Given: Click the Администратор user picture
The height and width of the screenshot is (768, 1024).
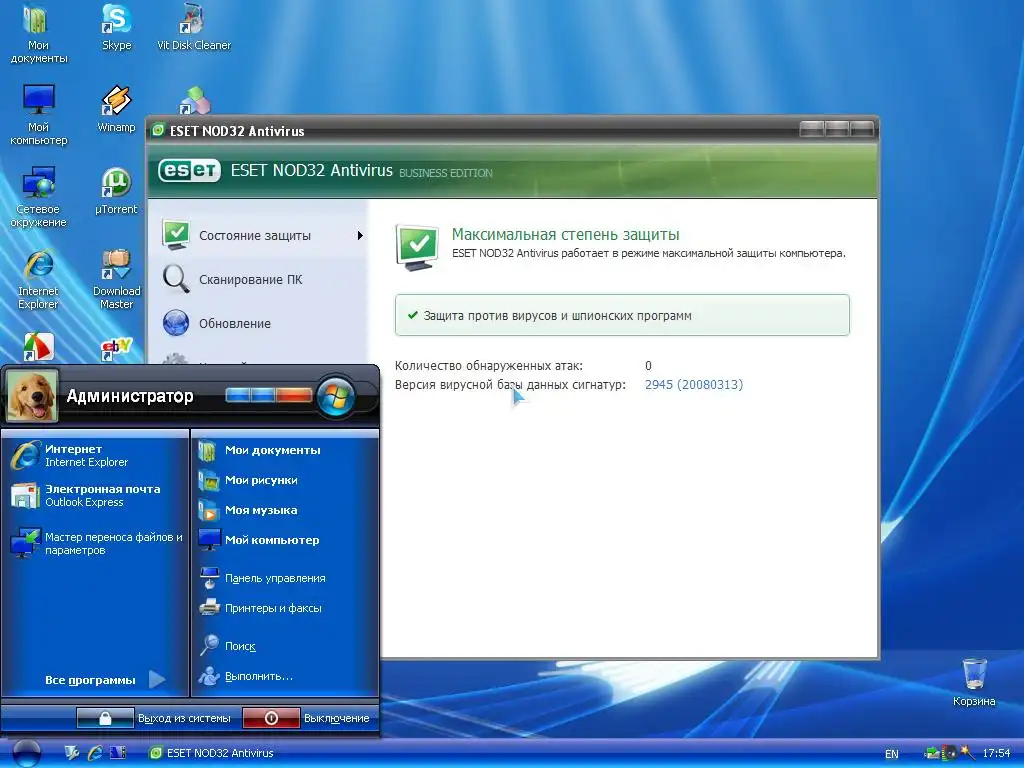Looking at the screenshot, I should point(32,396).
